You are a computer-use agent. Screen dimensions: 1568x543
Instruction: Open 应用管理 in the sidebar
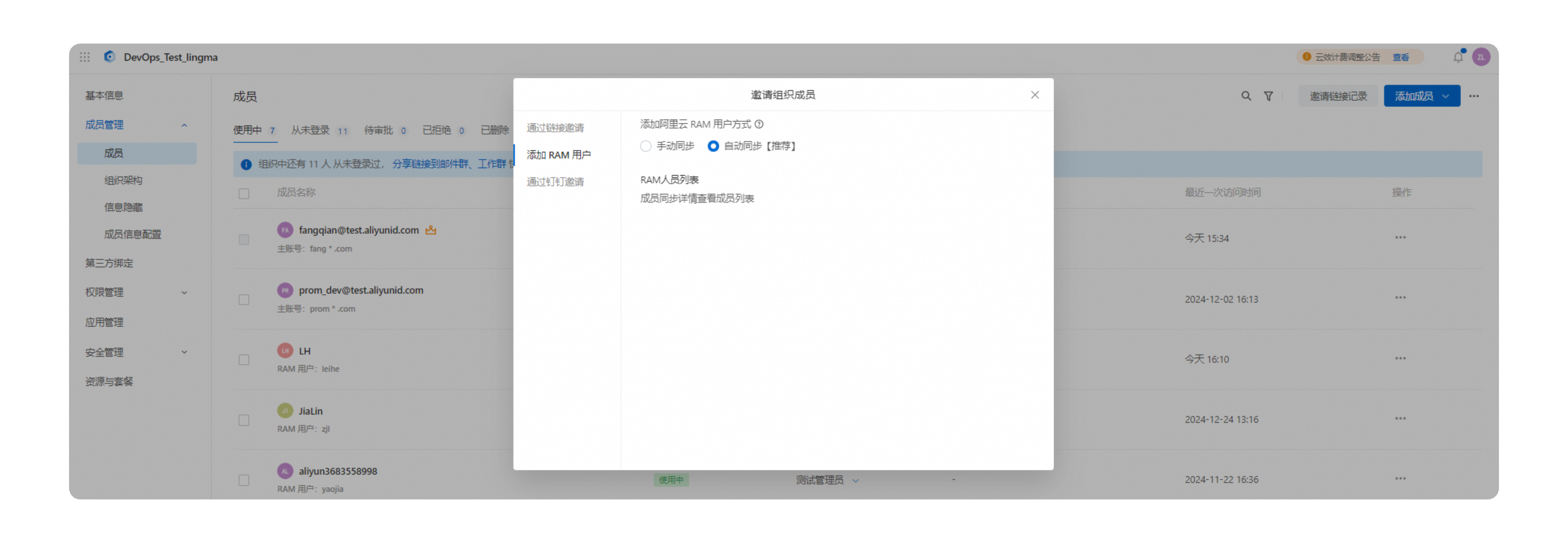[104, 322]
